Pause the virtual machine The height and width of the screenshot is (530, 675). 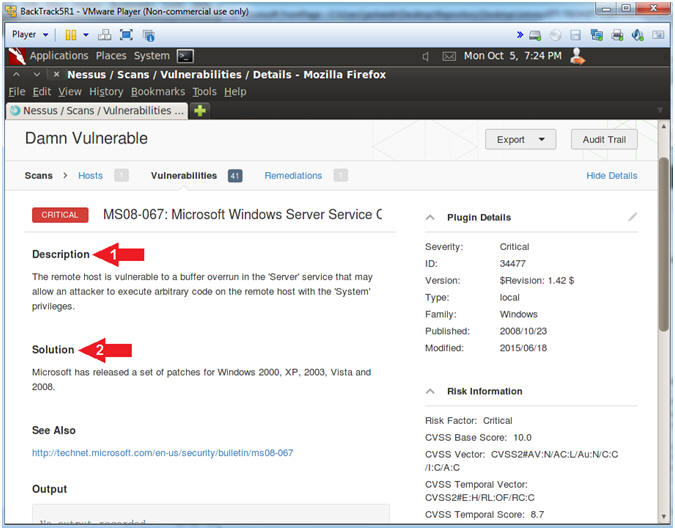point(71,35)
